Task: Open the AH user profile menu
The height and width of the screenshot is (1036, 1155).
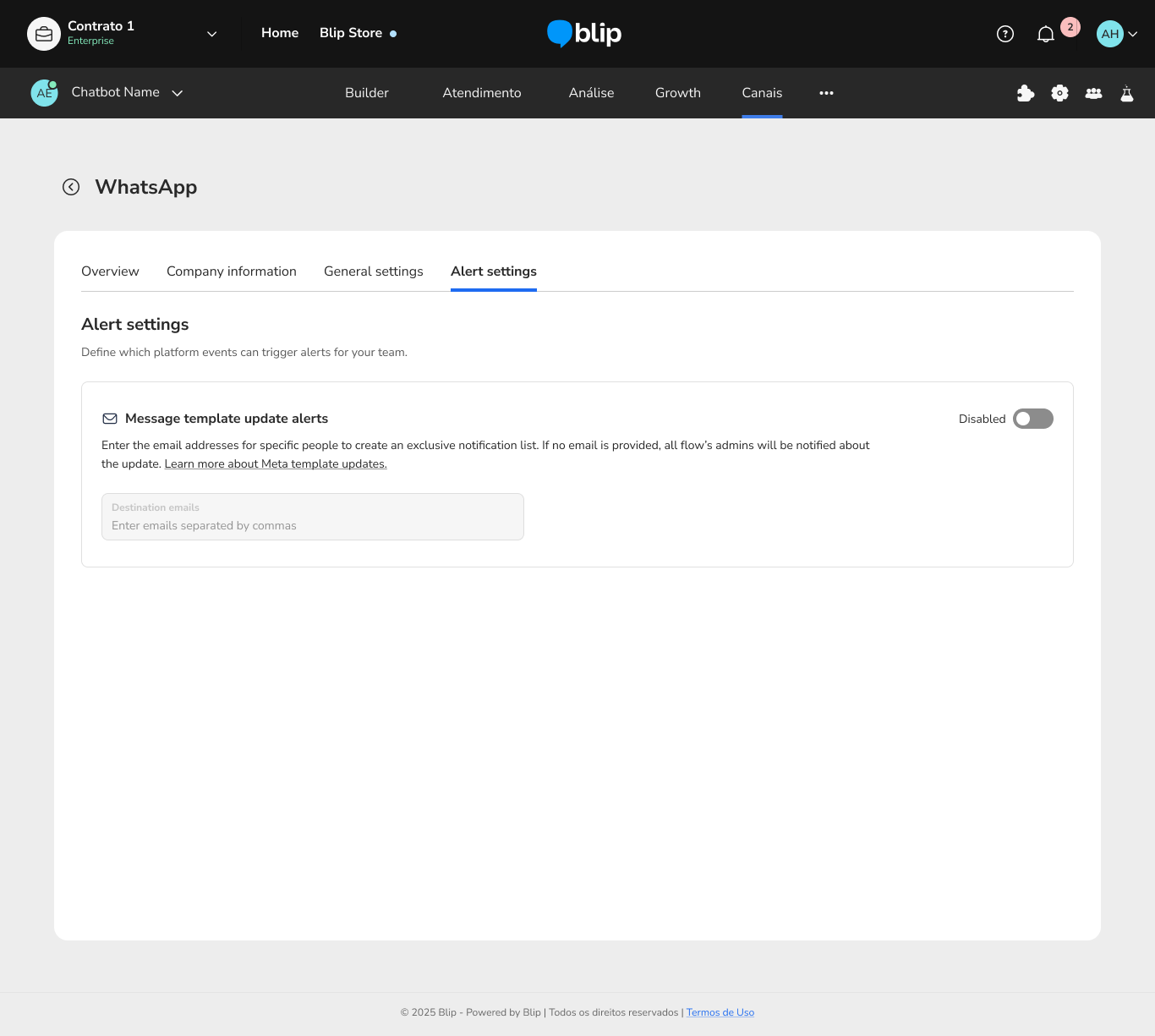Action: tap(1116, 34)
